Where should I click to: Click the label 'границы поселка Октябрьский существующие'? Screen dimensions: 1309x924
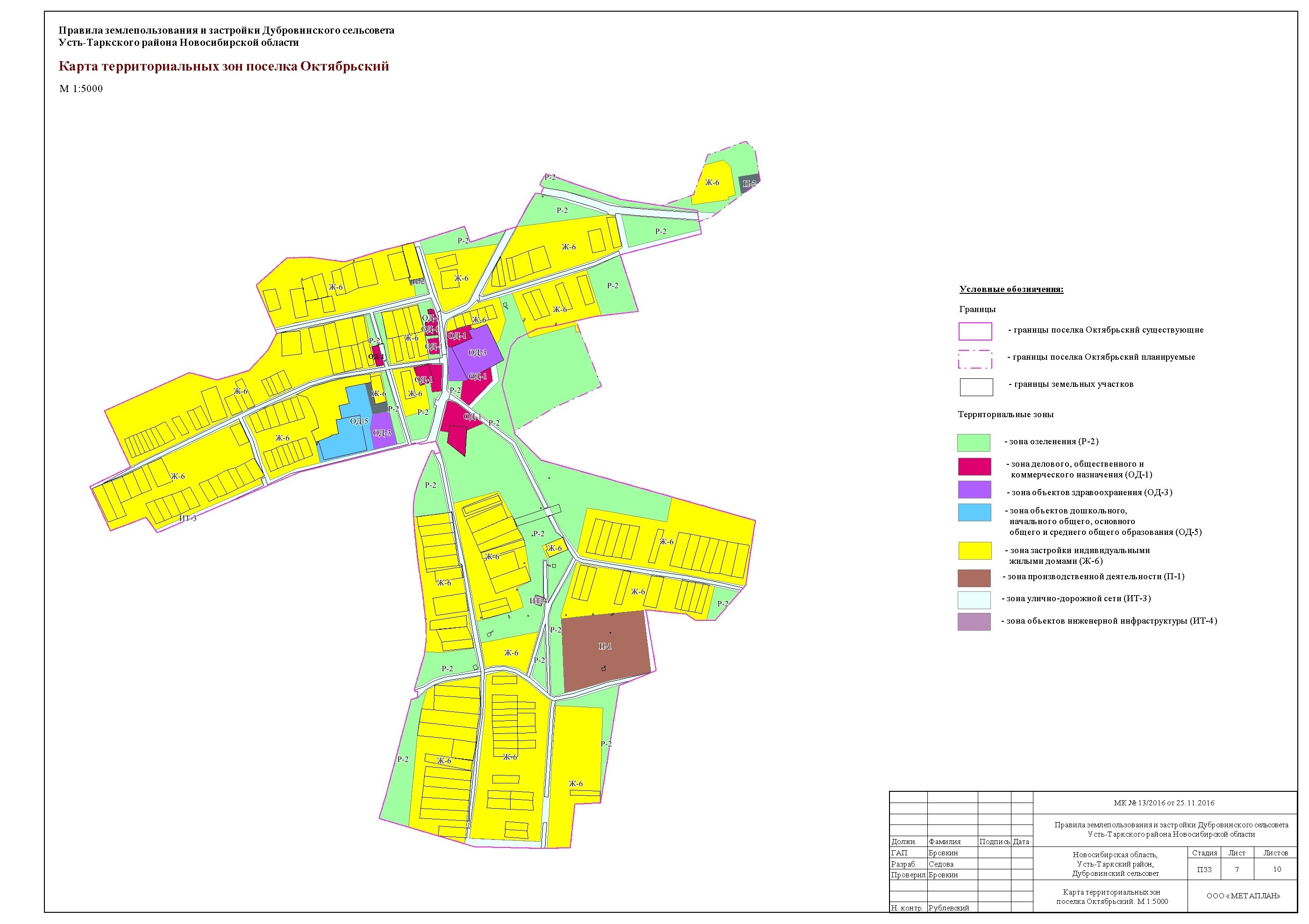[x=1108, y=330]
